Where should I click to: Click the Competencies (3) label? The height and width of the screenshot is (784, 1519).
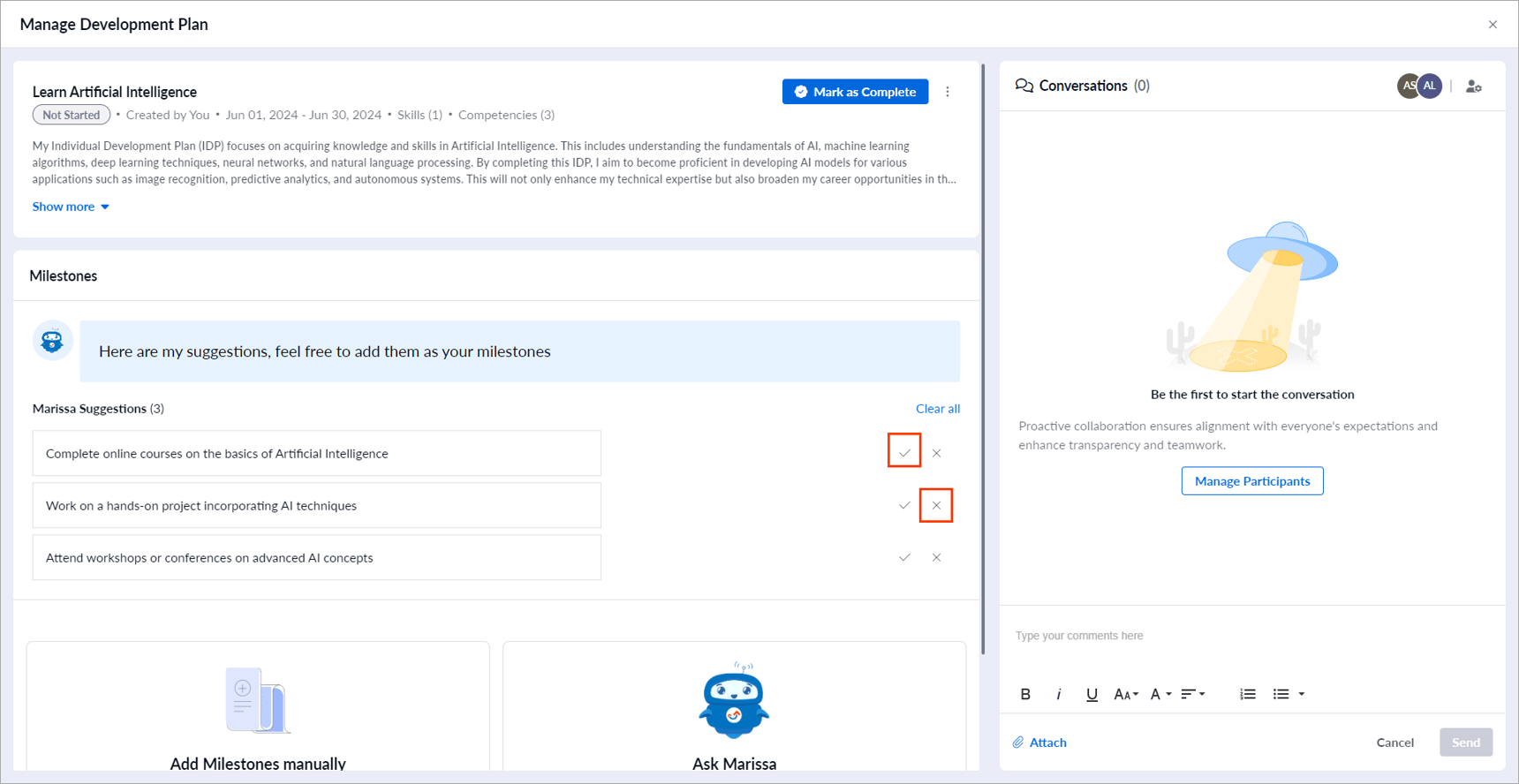pos(506,115)
